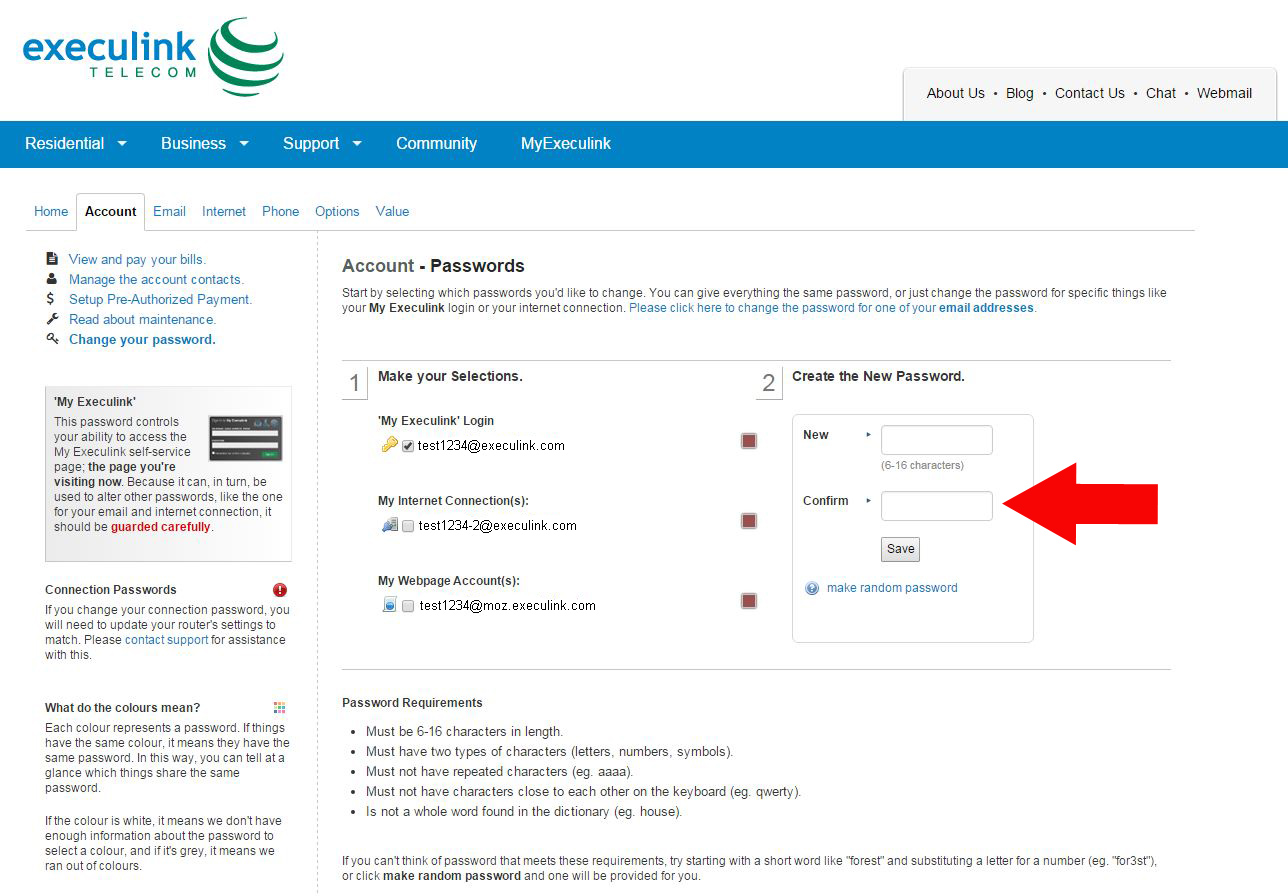Click Manage the account contacts link
The height and width of the screenshot is (896, 1288).
pos(156,279)
